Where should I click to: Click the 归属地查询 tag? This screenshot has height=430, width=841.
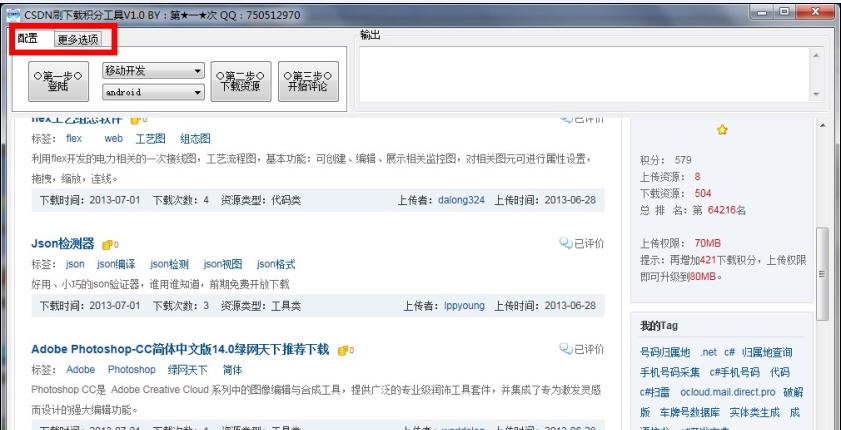click(x=767, y=352)
